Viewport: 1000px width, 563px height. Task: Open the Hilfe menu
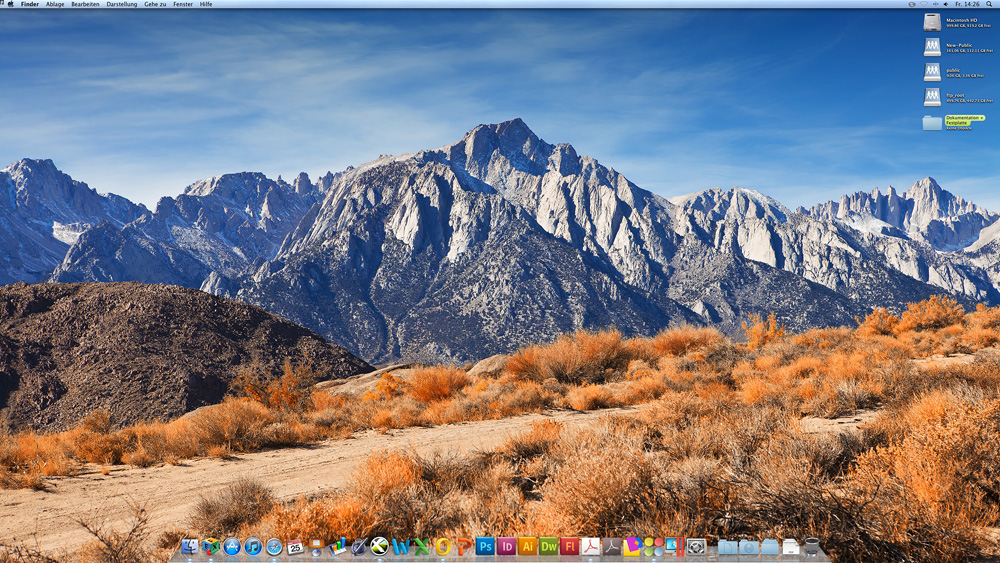point(206,4)
